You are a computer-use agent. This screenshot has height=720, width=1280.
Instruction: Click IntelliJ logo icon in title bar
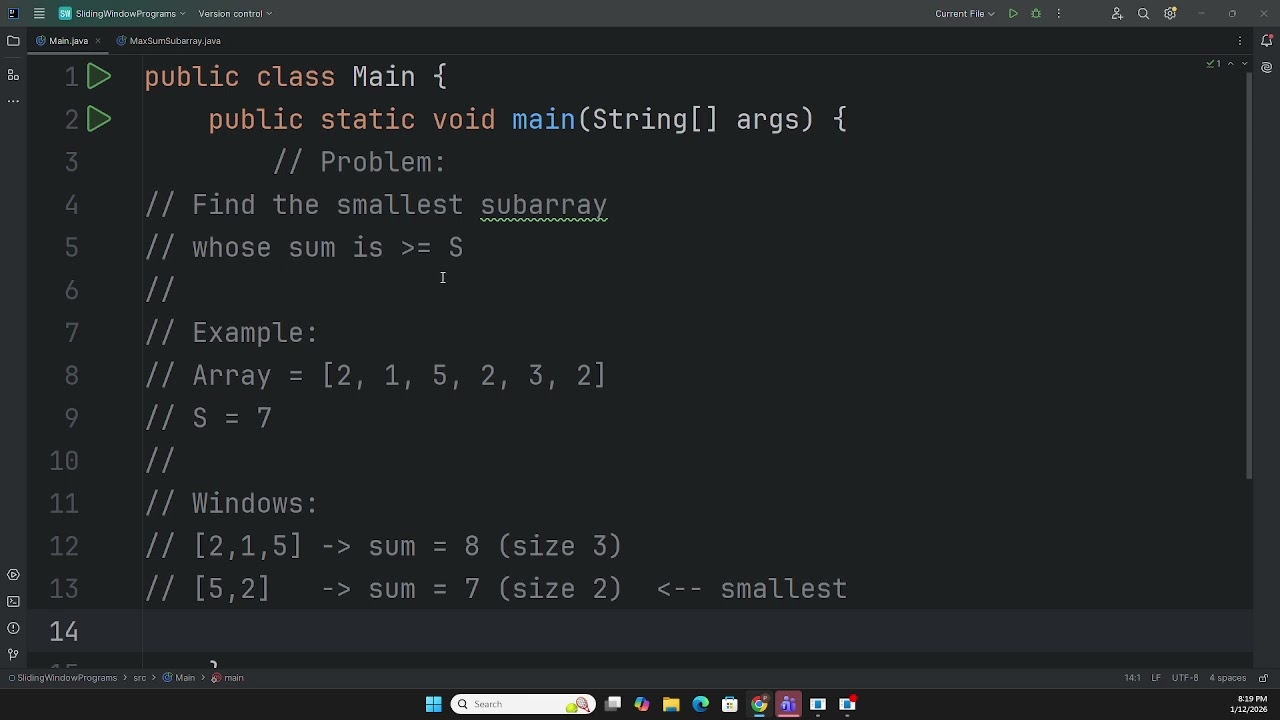click(13, 14)
